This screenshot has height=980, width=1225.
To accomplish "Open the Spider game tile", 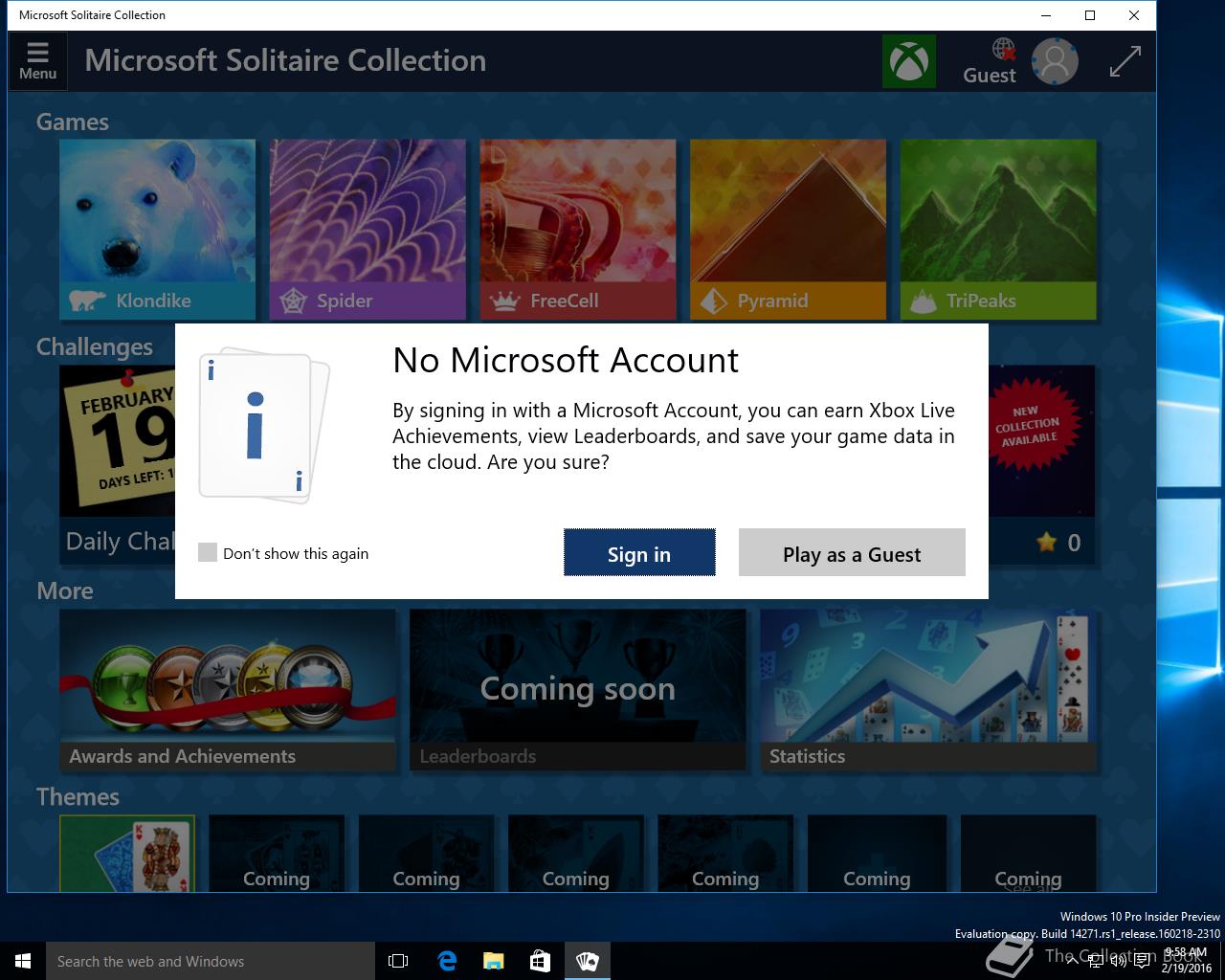I will point(367,230).
